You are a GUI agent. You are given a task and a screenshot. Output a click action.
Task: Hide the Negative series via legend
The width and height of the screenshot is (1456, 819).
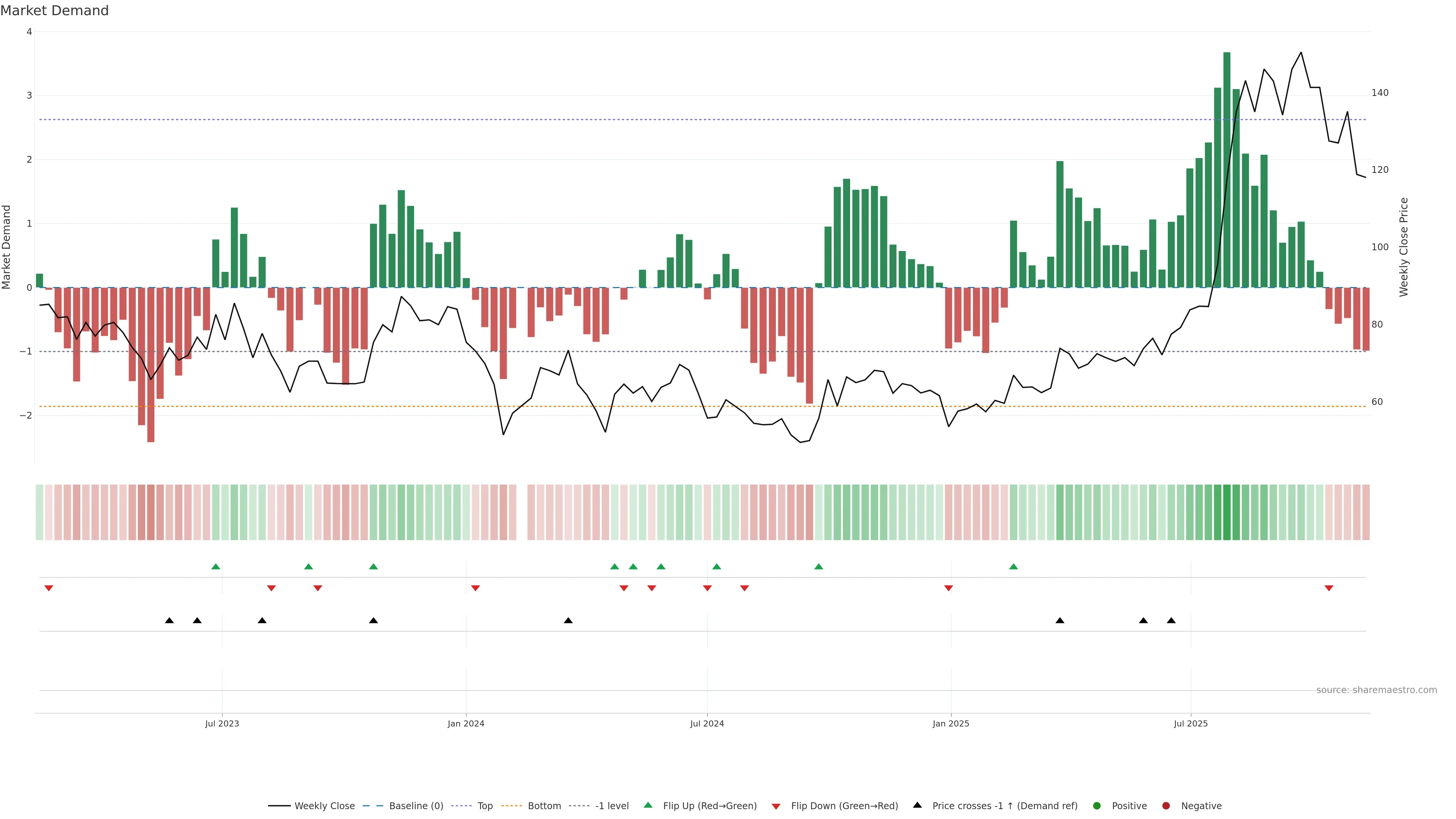1201,806
